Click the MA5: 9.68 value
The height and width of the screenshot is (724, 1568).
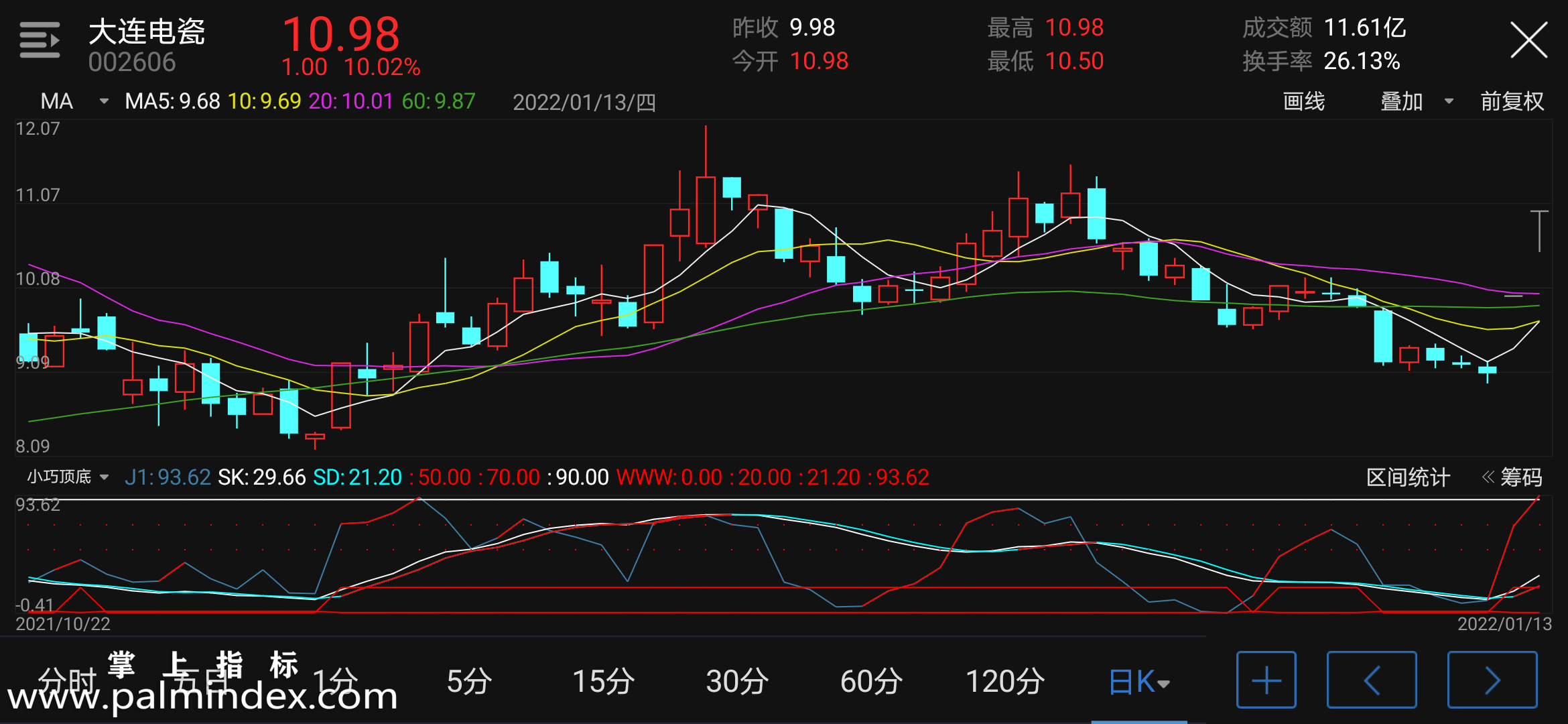point(172,101)
